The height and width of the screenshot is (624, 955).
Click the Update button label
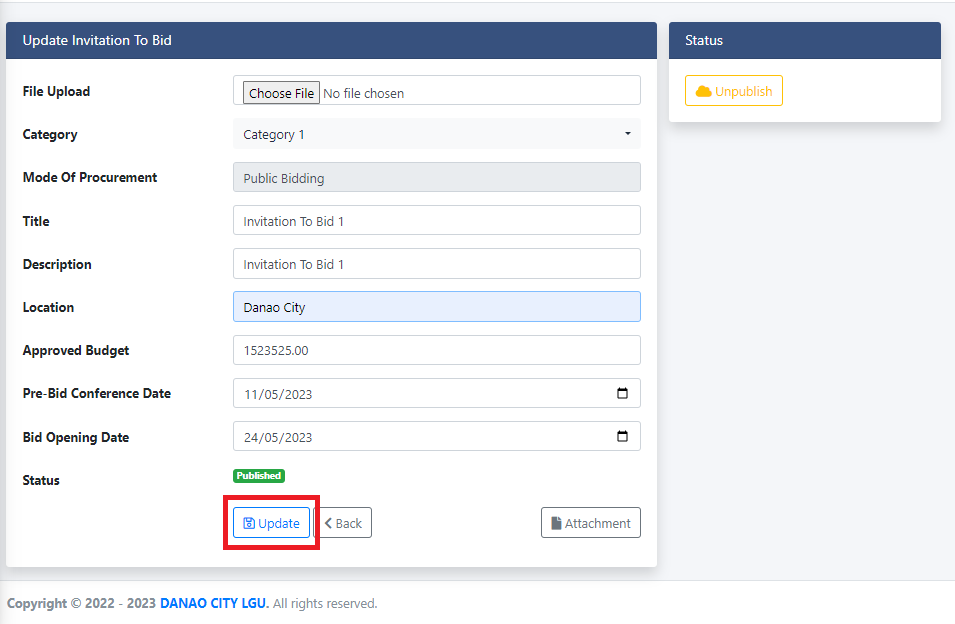[279, 524]
